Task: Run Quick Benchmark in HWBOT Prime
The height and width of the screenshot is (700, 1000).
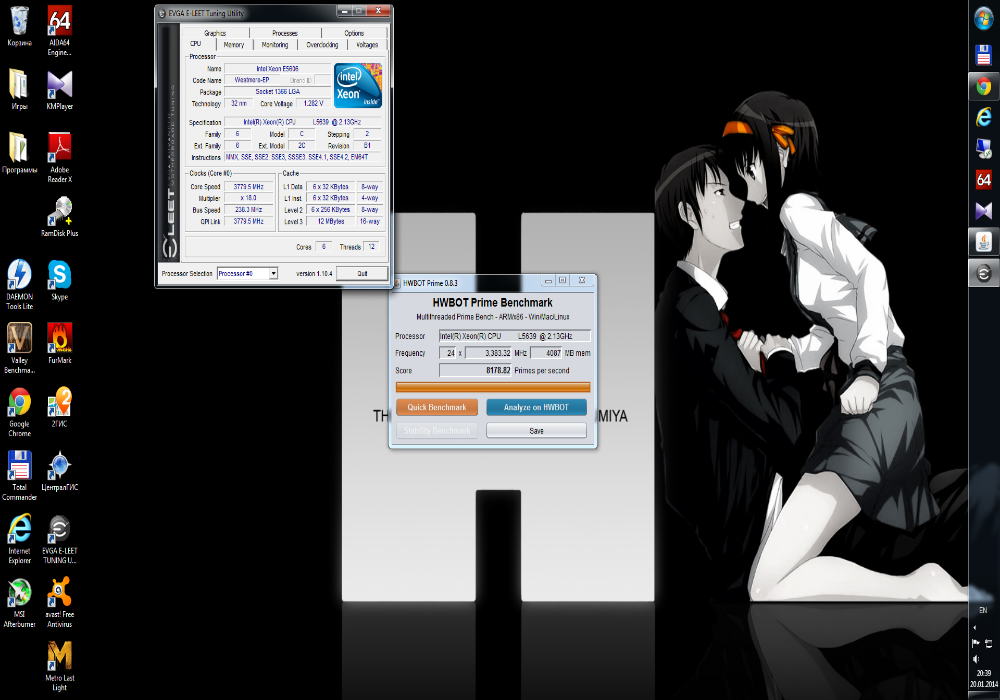Action: (x=437, y=407)
